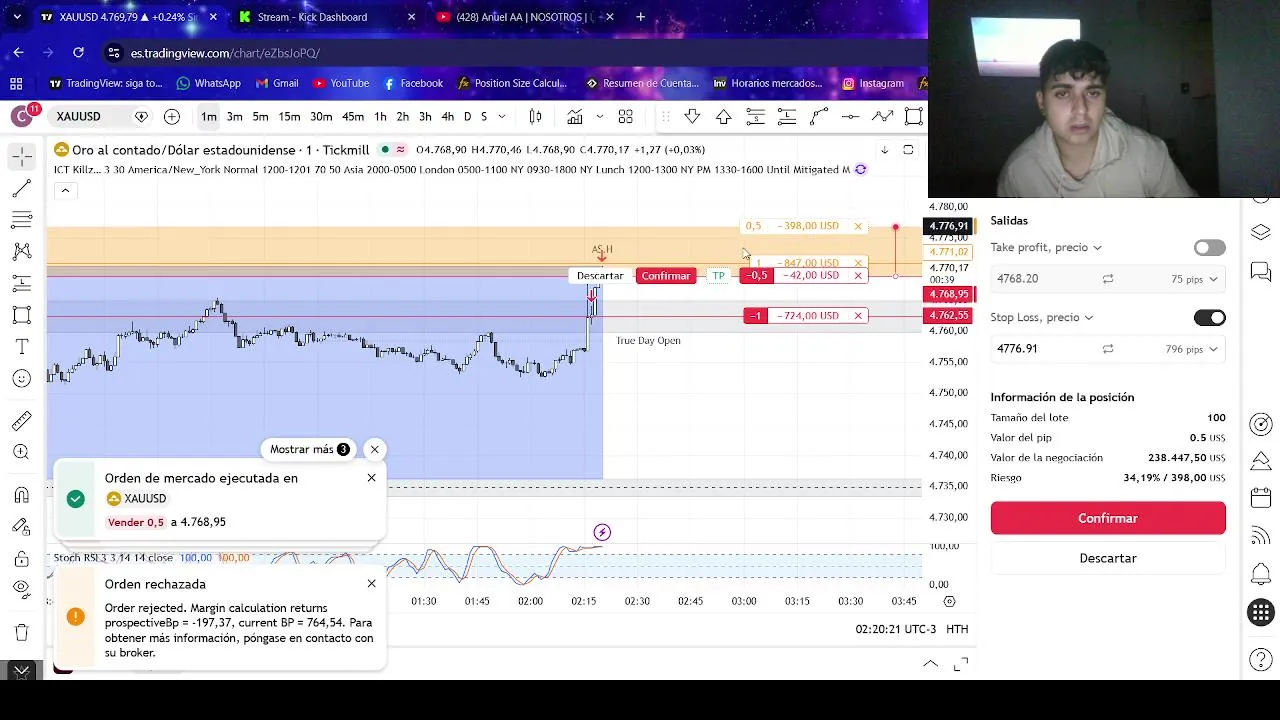This screenshot has width=1280, height=720.
Task: Select the geometric shapes tool
Action: pos(21,315)
